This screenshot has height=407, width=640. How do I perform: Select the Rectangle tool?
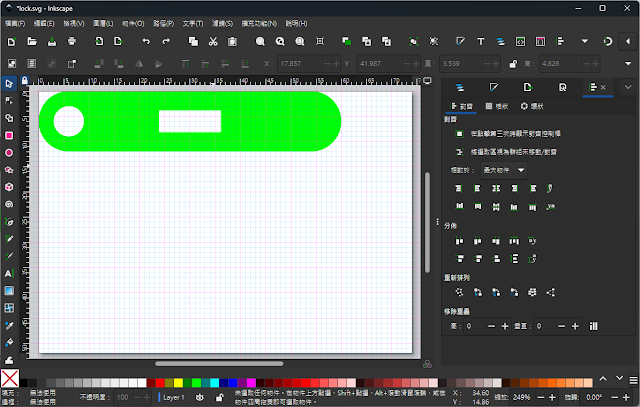(x=9, y=136)
